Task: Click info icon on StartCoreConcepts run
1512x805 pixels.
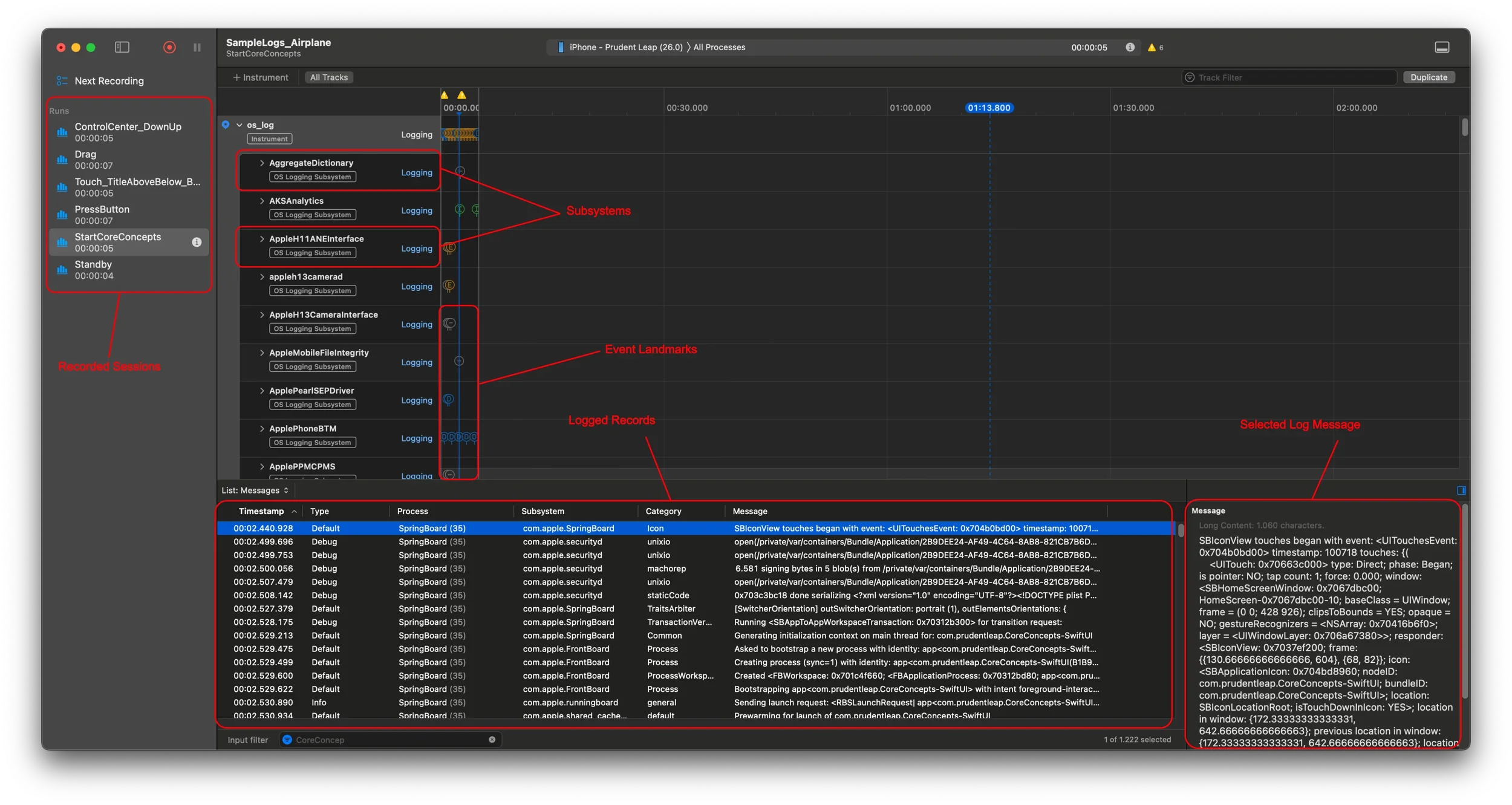Action: coord(197,242)
